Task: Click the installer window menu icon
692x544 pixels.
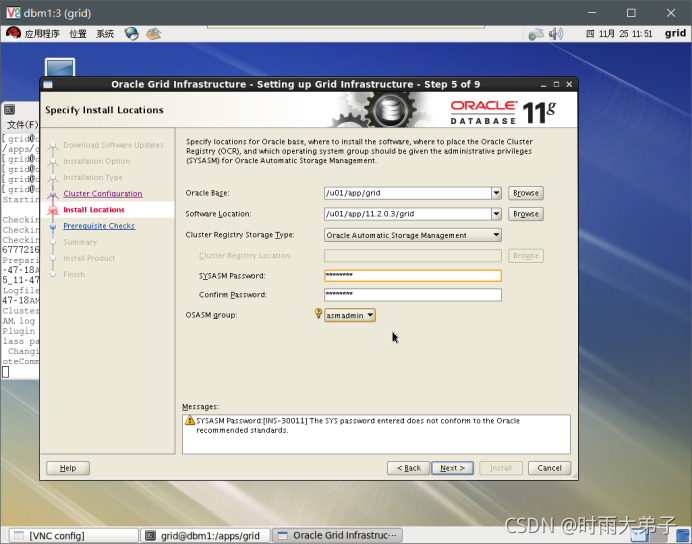Action: click(x=48, y=84)
